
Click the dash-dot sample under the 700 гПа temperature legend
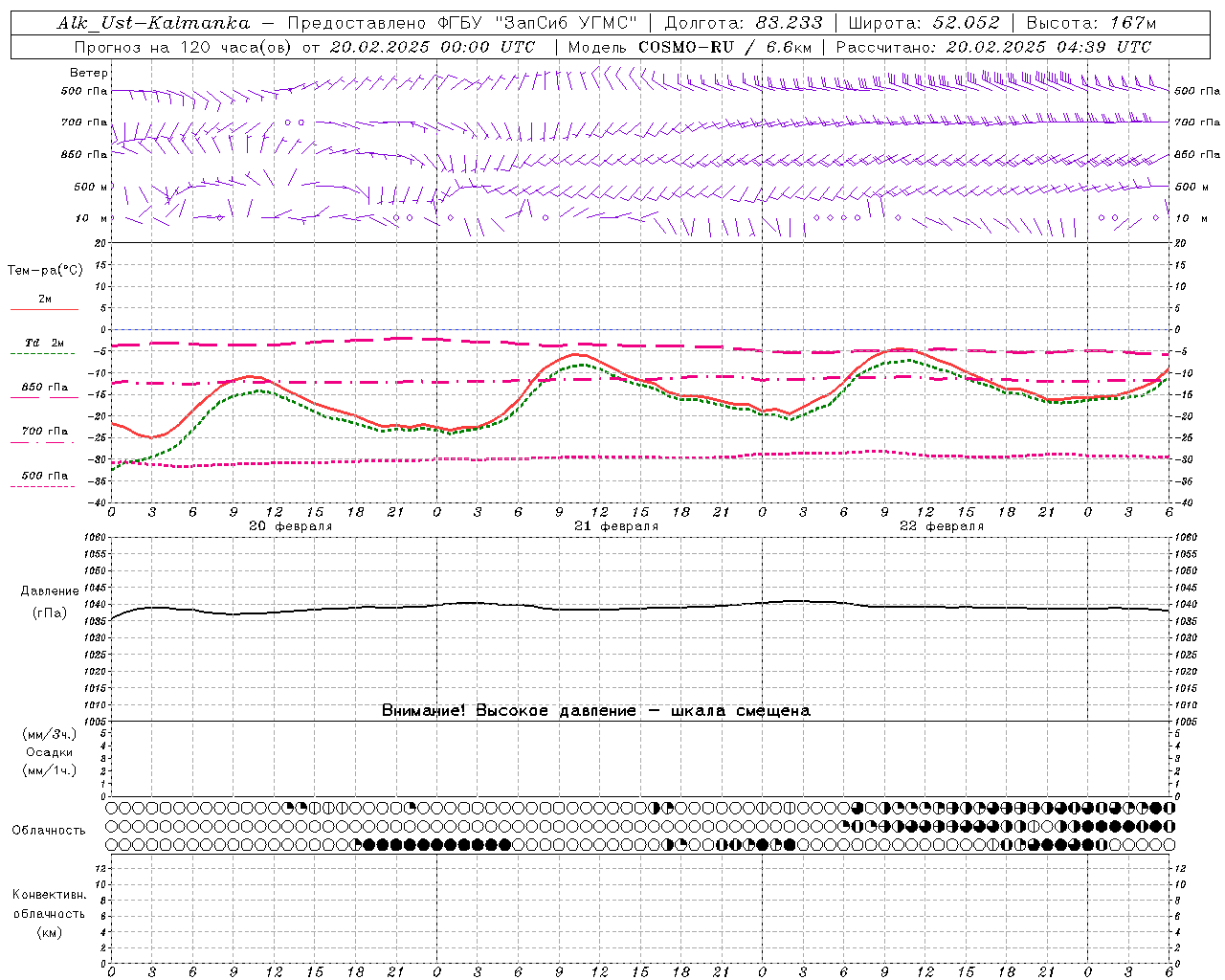point(44,442)
